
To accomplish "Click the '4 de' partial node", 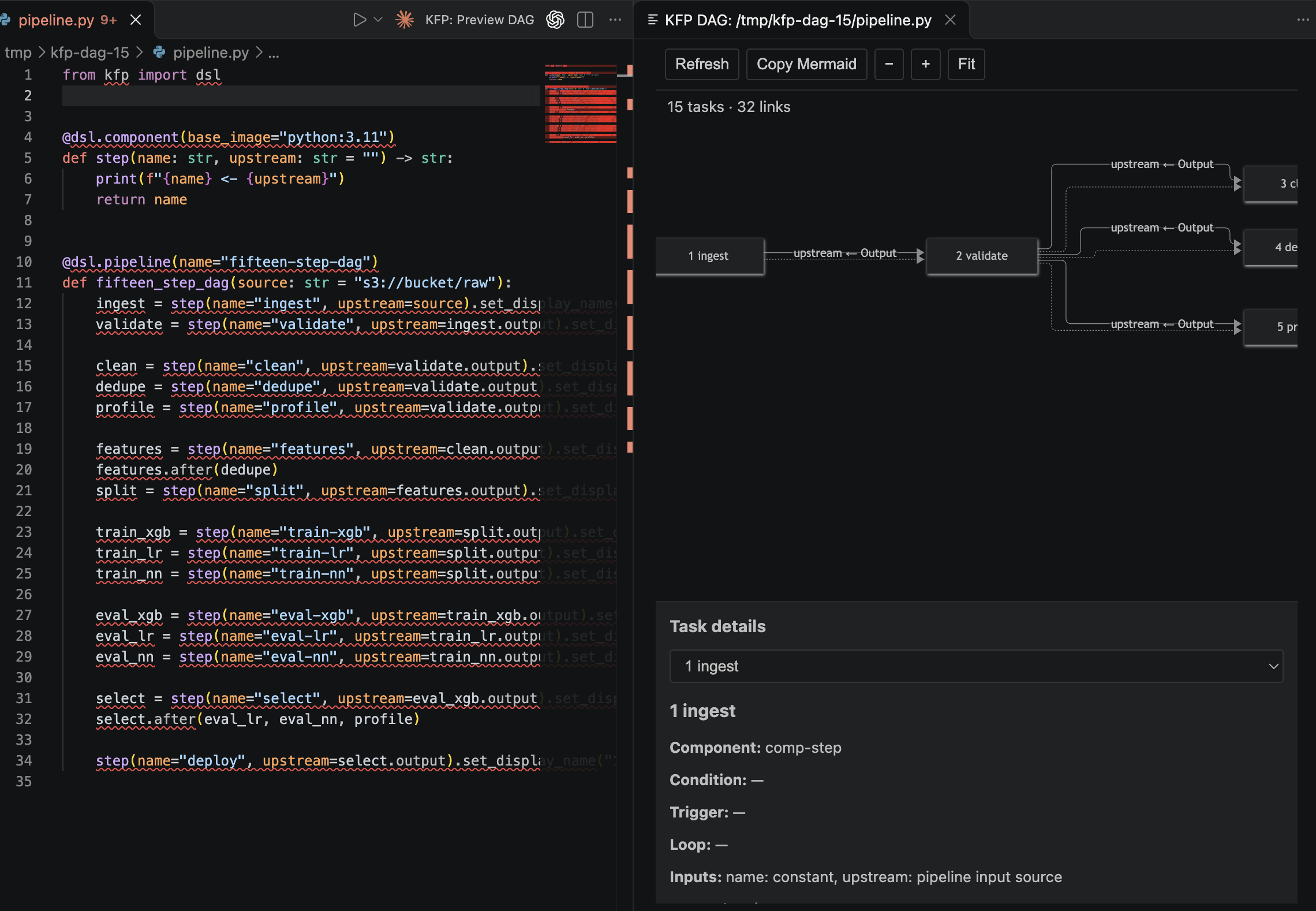I will pos(1270,247).
